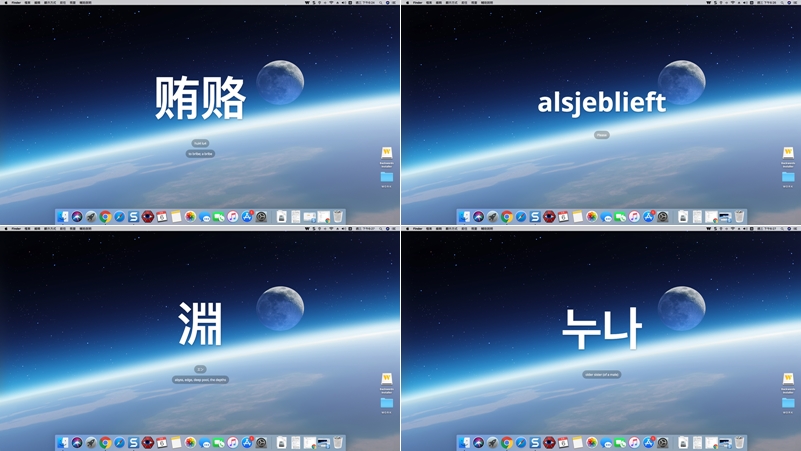Open Photos in the 淵 screen dock

[x=190, y=442]
